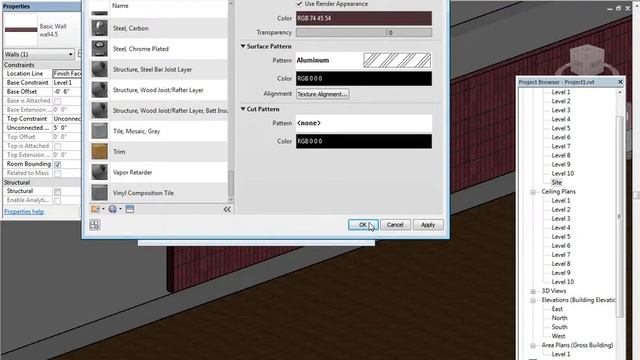Click the Project Browser scrollbar

(620, 216)
